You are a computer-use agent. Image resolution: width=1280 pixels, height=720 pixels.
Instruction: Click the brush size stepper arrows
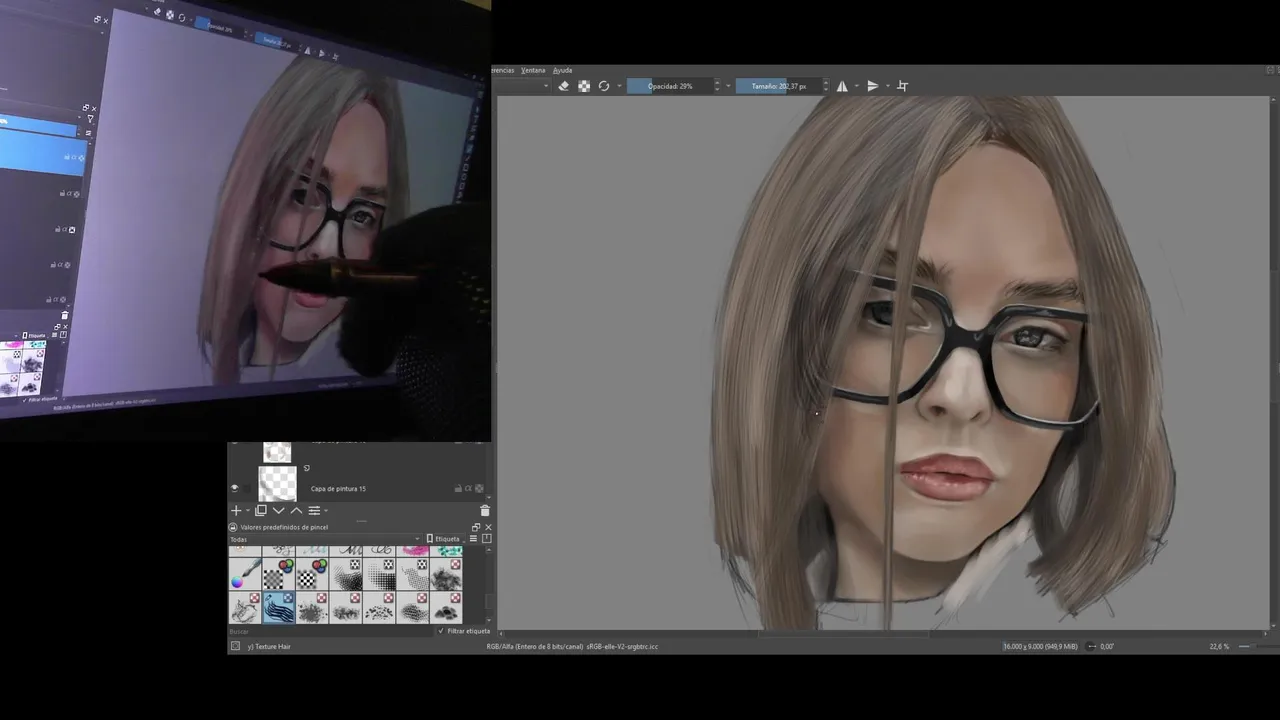point(826,86)
